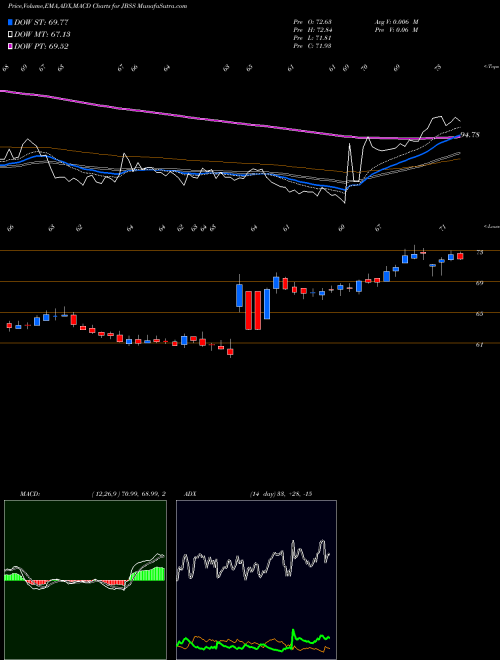The height and width of the screenshot is (660, 500).
Task: Click the 'Pre V: 0.06 M' value
Action: (x=396, y=30)
